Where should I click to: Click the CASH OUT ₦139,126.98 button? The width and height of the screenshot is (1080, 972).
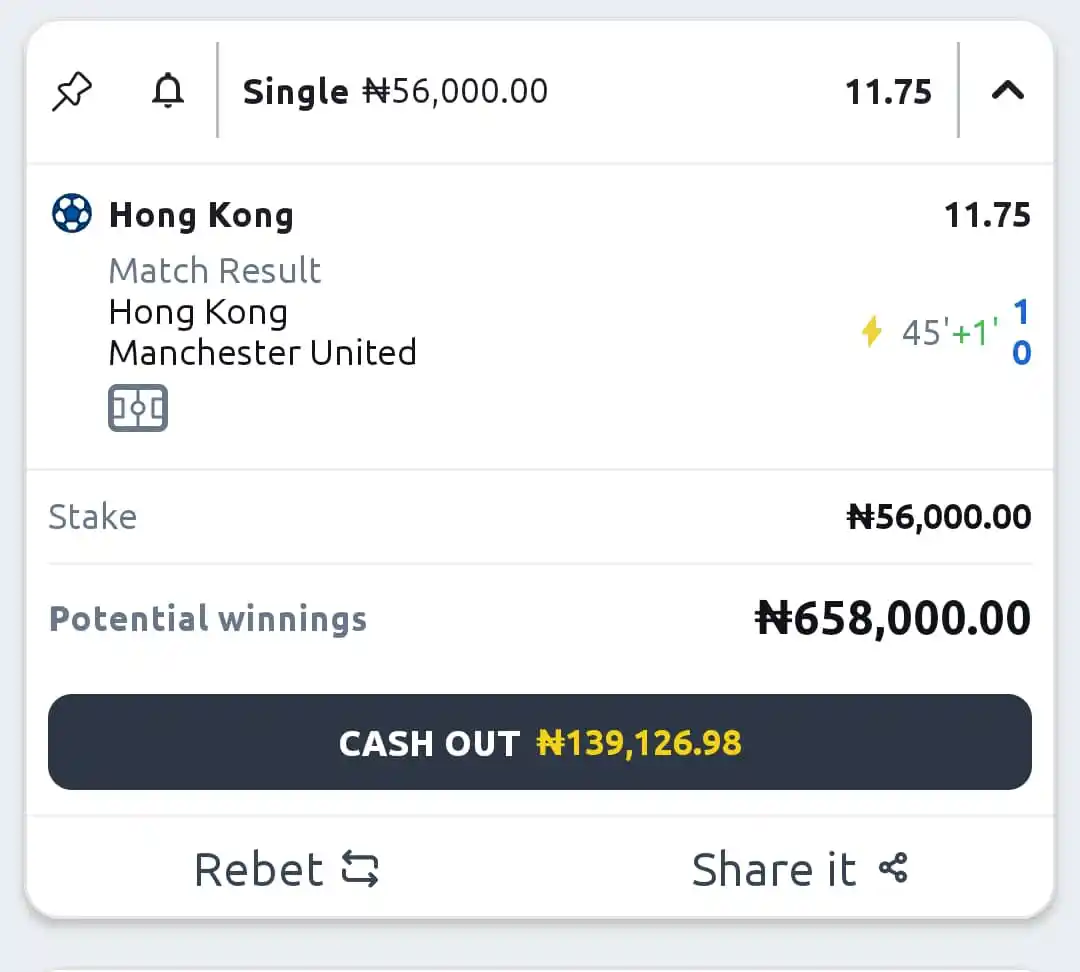pyautogui.click(x=539, y=742)
